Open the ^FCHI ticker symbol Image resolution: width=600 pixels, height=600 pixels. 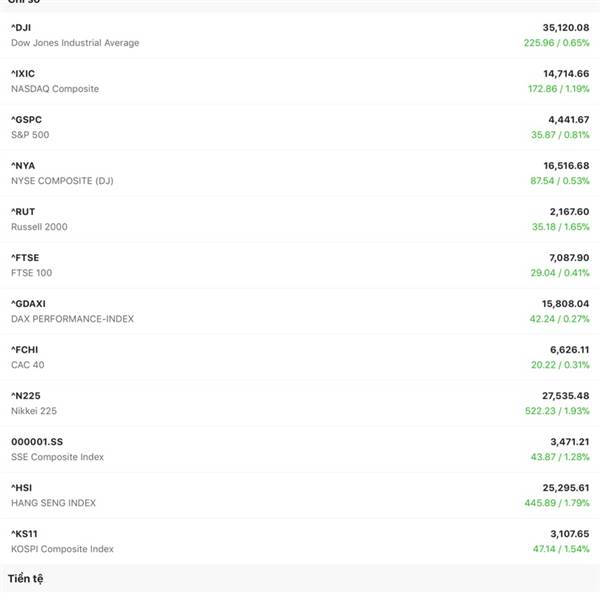pos(25,349)
